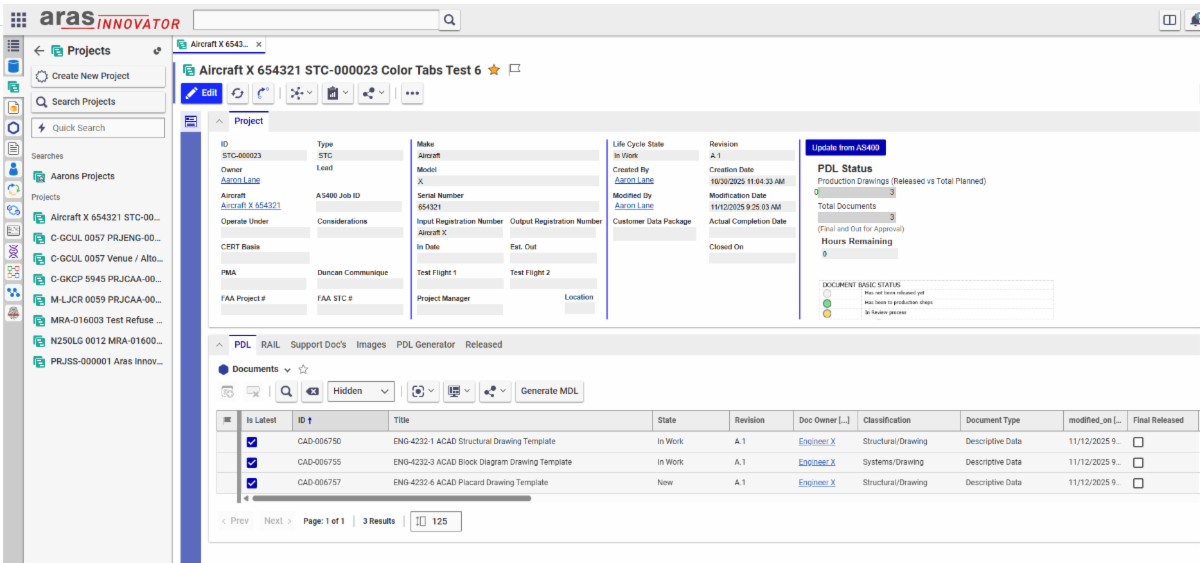
Task: Click the flag column header icon in grid
Action: click(227, 420)
